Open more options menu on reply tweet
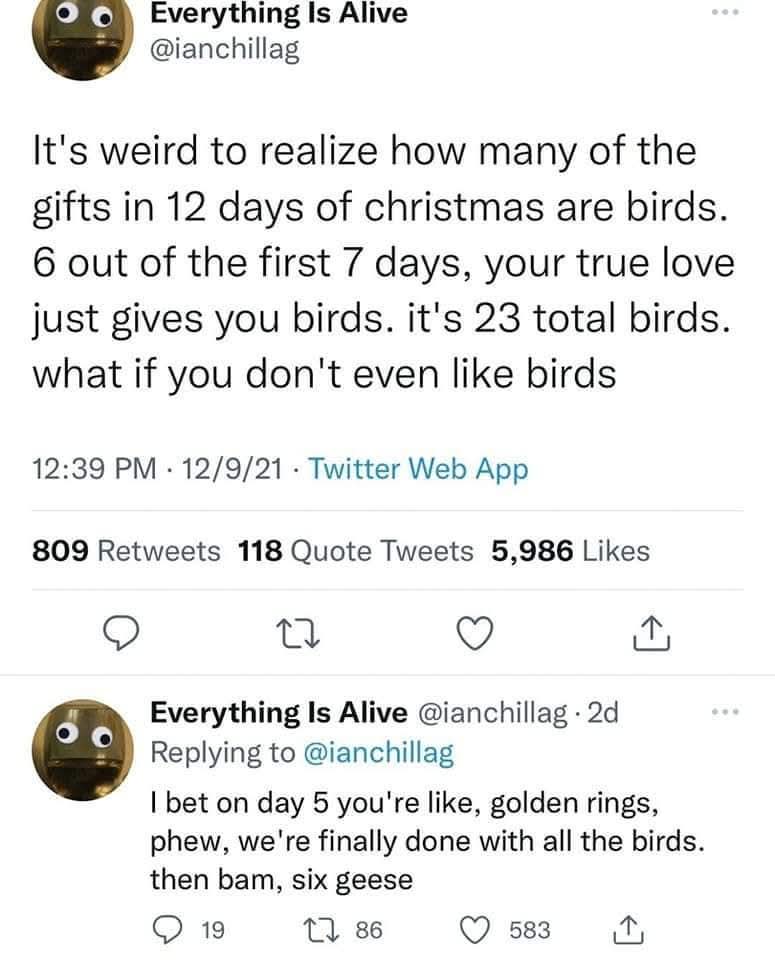 [732, 713]
